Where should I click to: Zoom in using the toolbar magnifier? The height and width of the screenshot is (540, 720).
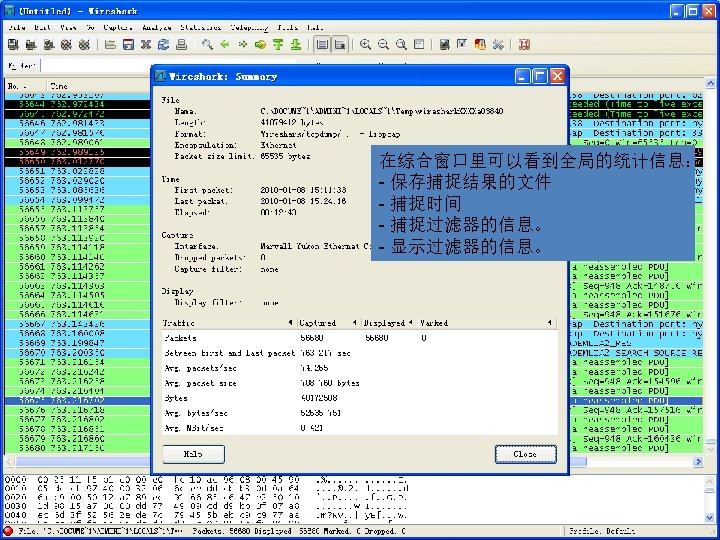366,44
